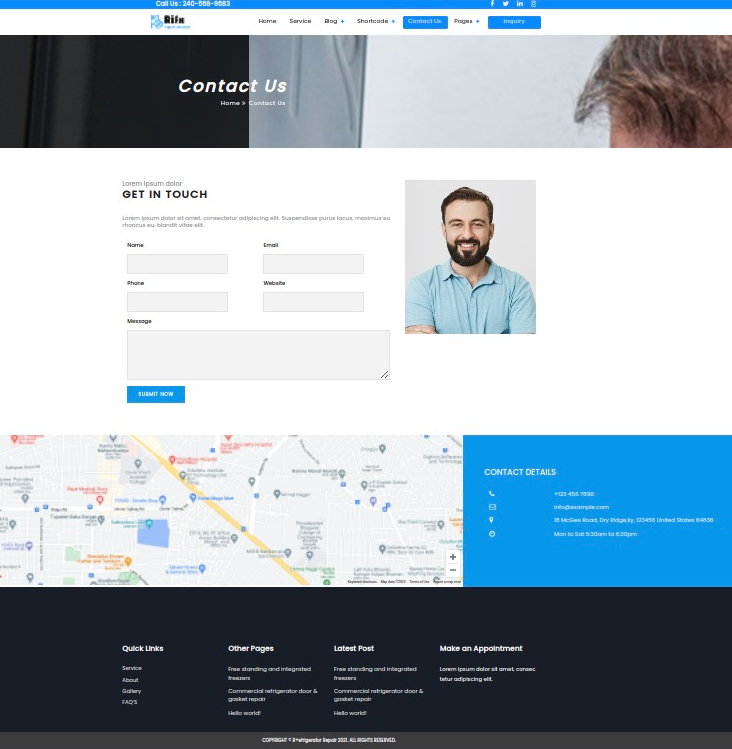
Task: Click the location pin icon in Contact Details
Action: click(491, 520)
